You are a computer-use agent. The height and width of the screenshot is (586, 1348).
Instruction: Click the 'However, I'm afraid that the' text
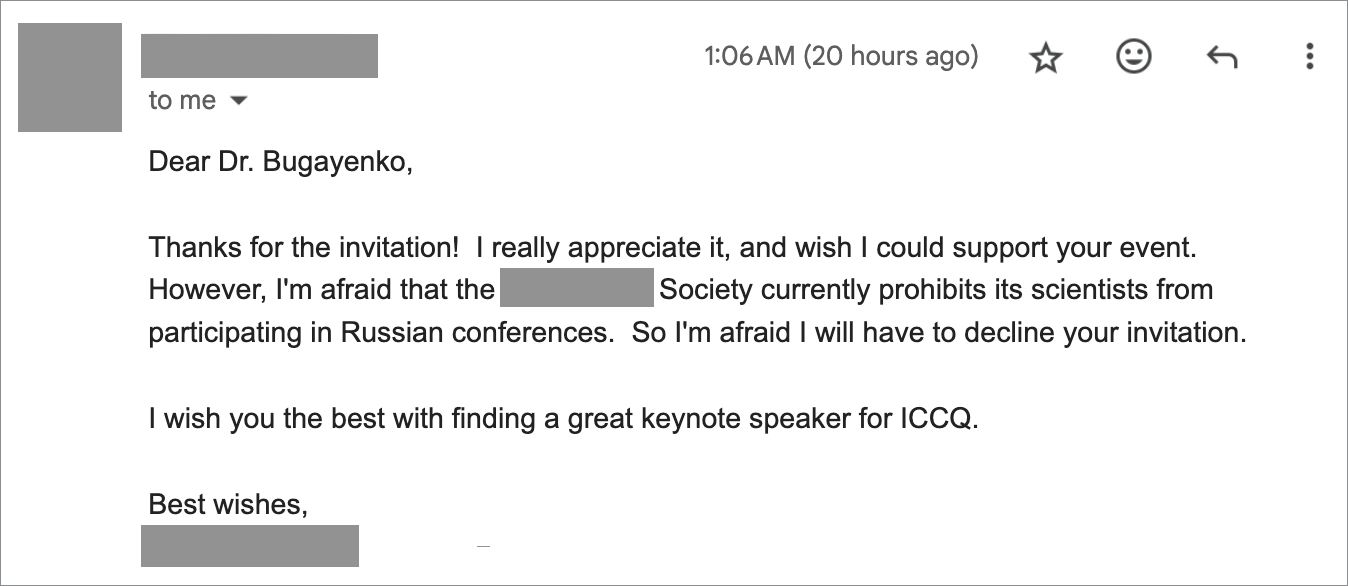[x=322, y=290]
